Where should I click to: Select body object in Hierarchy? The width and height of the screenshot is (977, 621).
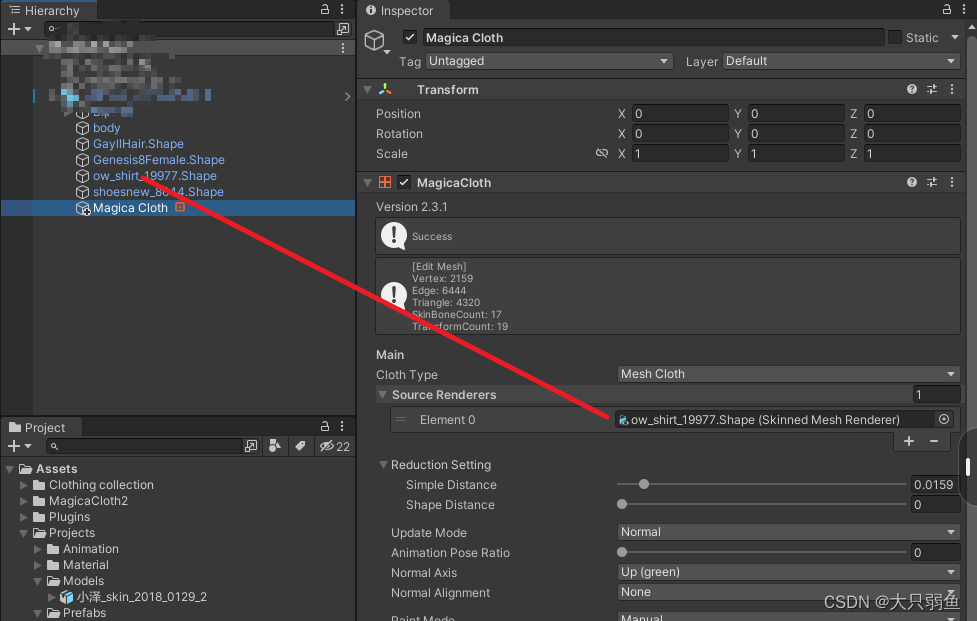click(106, 128)
